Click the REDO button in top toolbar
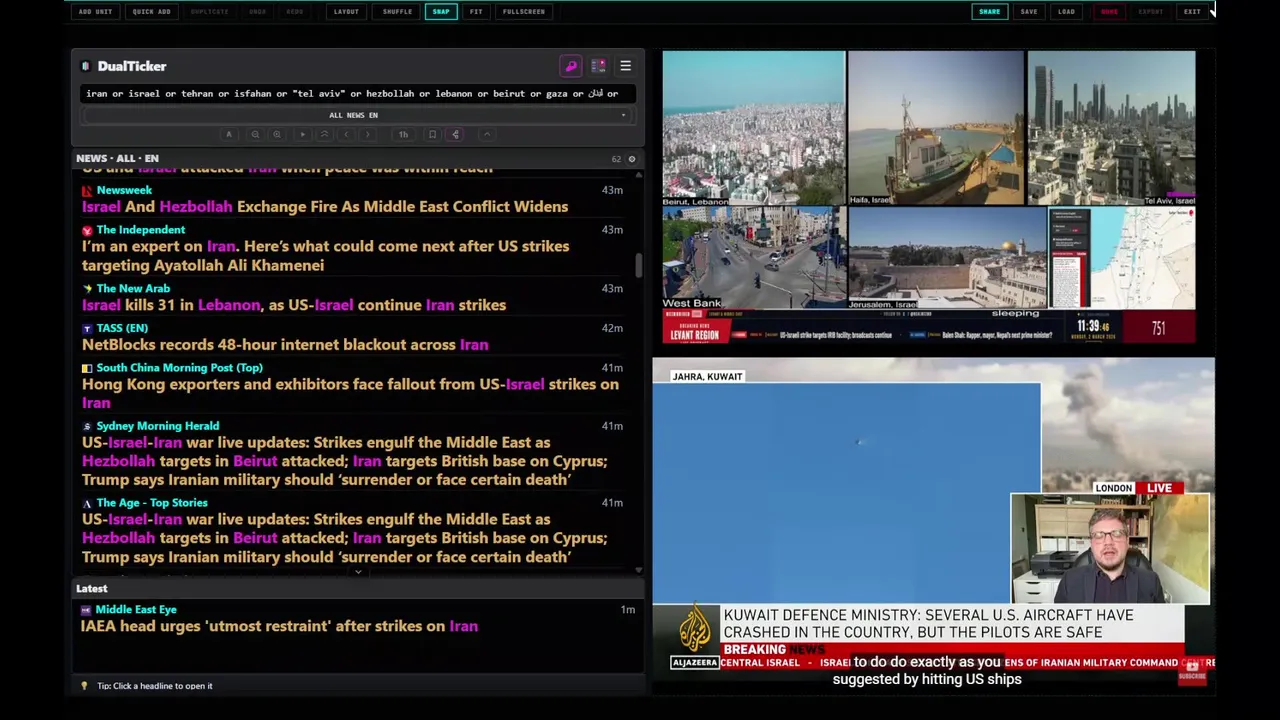This screenshot has height=720, width=1280. click(x=295, y=12)
